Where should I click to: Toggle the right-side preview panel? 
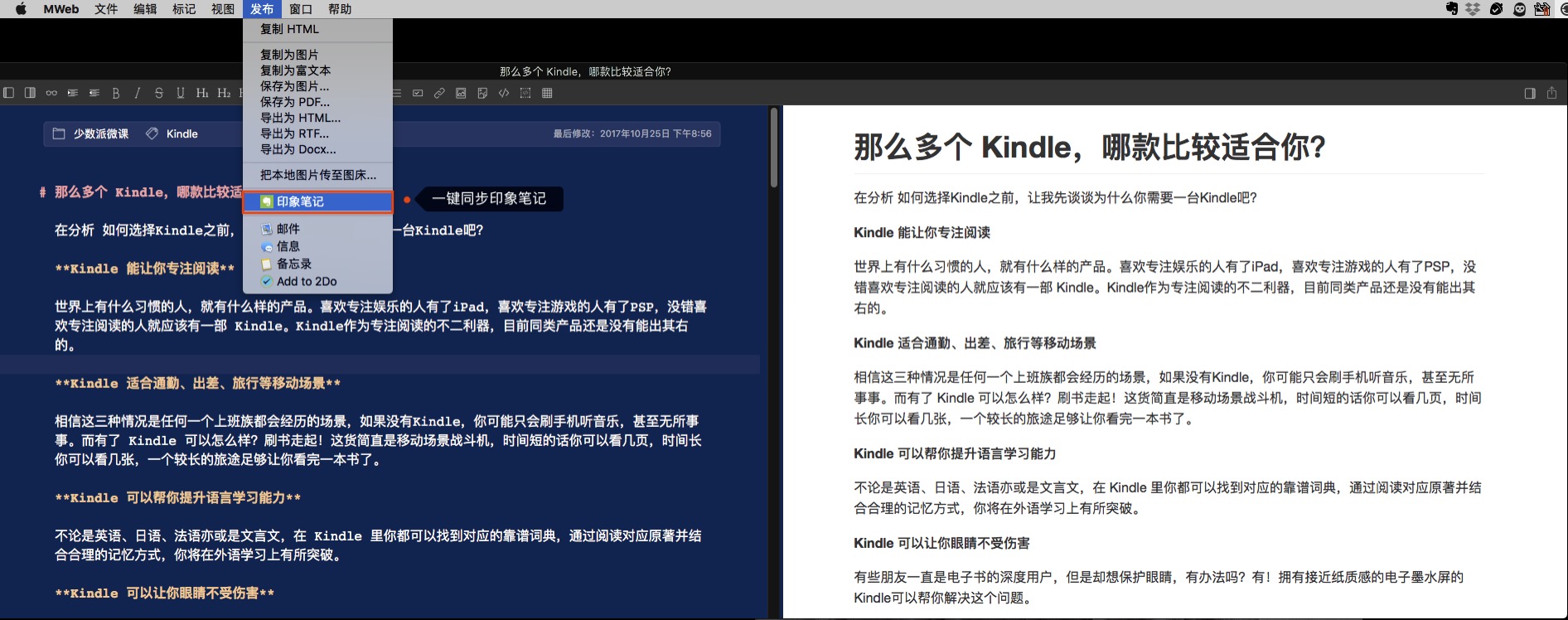(1530, 93)
